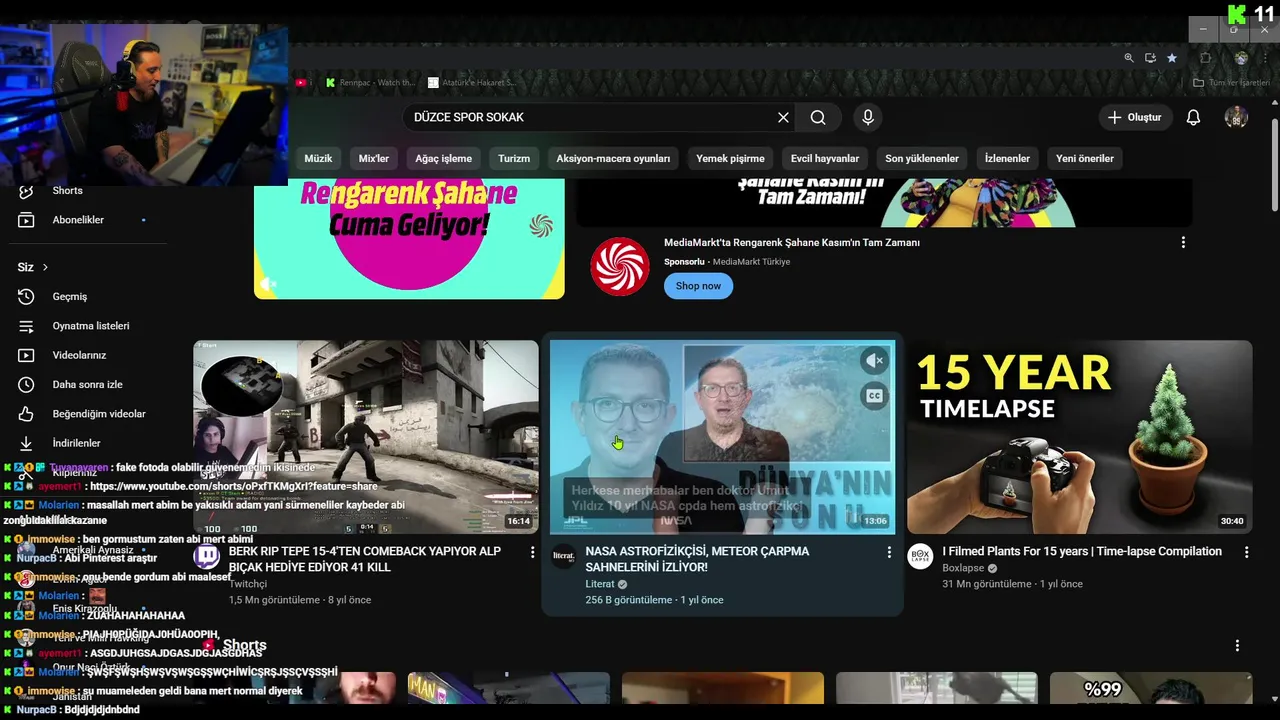1280x720 pixels.
Task: Open the Tüm Yer İşaretleri bookmarks folder
Action: (1232, 83)
